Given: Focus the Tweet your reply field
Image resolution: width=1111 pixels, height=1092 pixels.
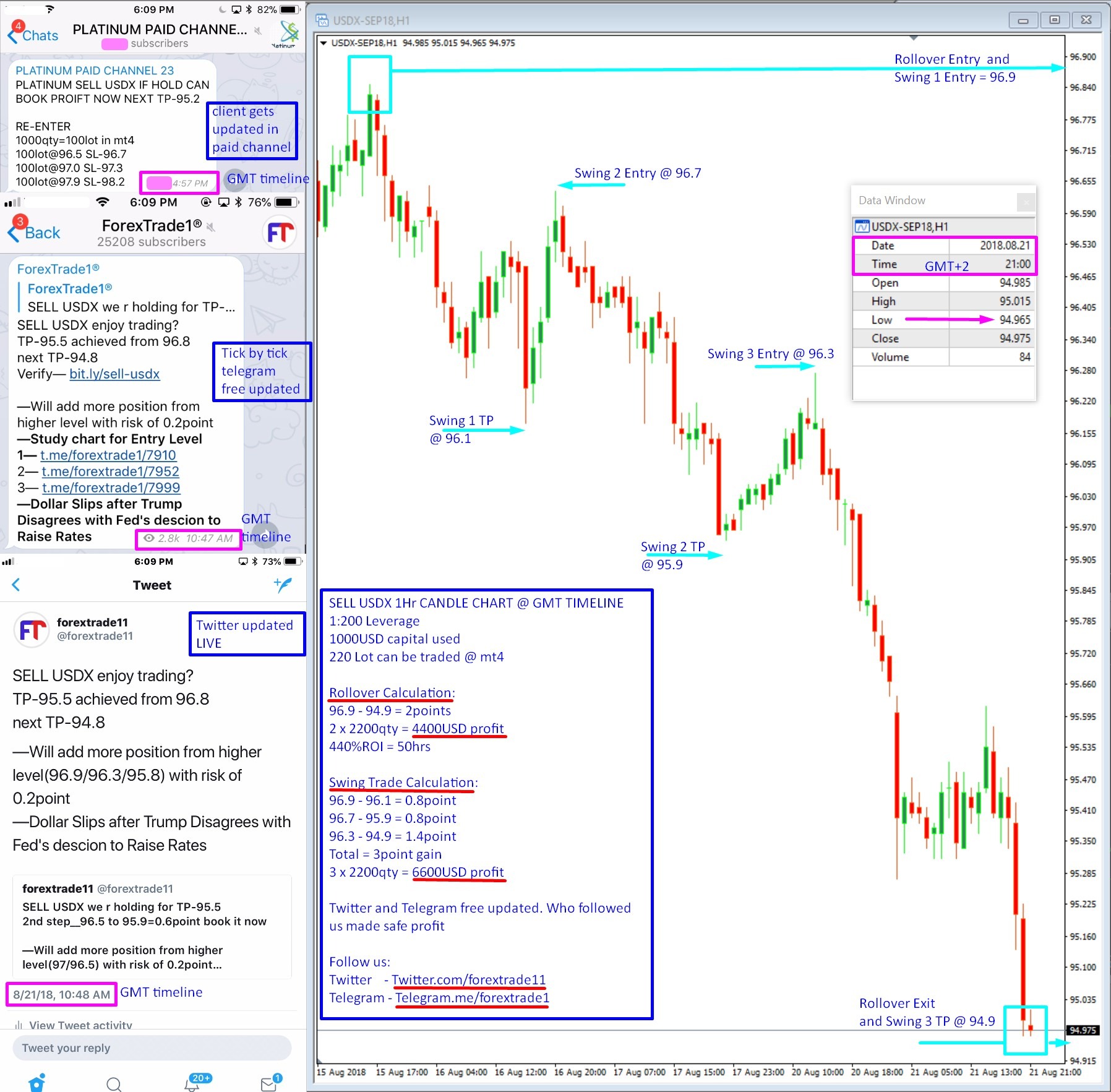Looking at the screenshot, I should [152, 1047].
